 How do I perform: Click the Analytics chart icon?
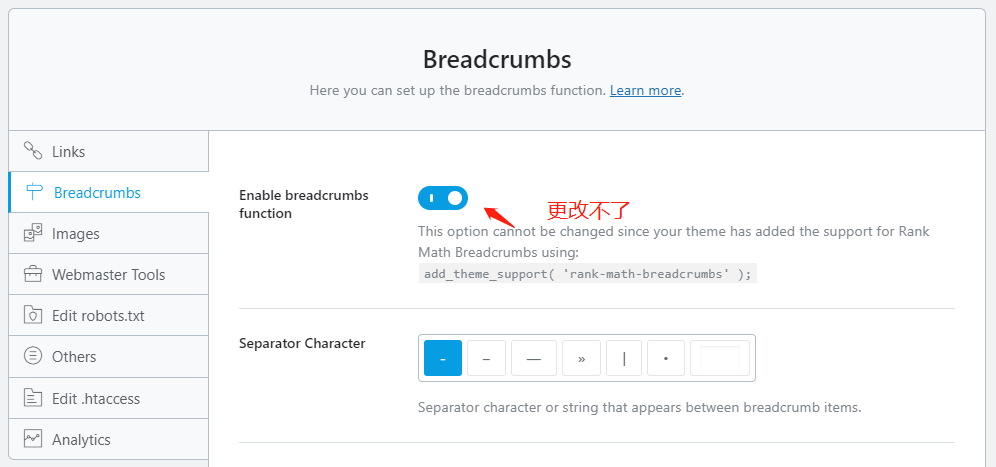coord(32,438)
